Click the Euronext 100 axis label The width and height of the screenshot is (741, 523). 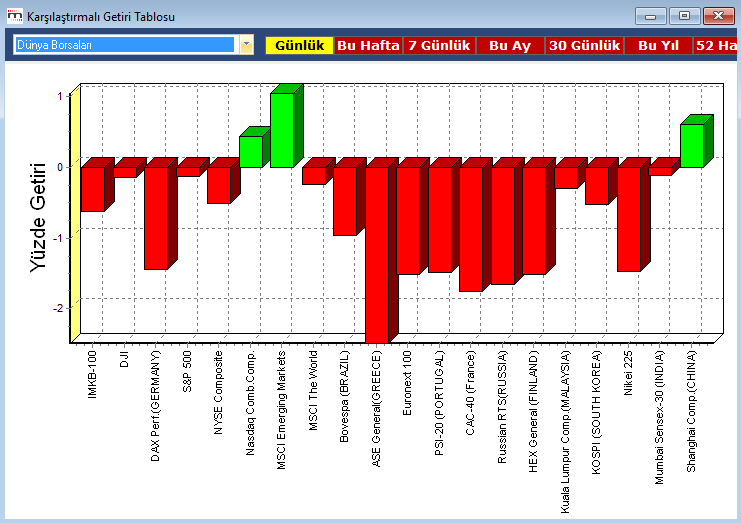pos(407,383)
